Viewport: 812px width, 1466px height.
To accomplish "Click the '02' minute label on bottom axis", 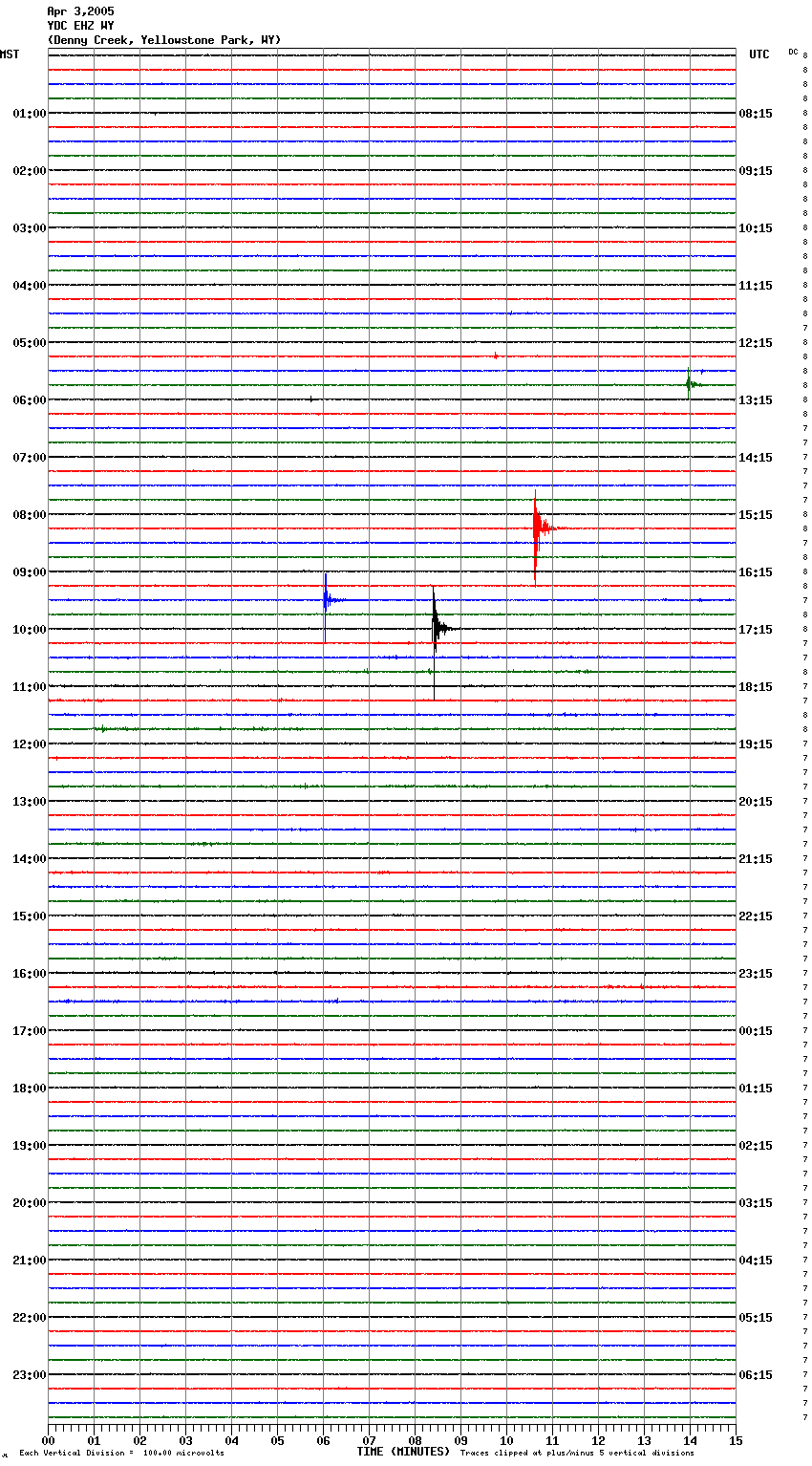I will tap(139, 1440).
